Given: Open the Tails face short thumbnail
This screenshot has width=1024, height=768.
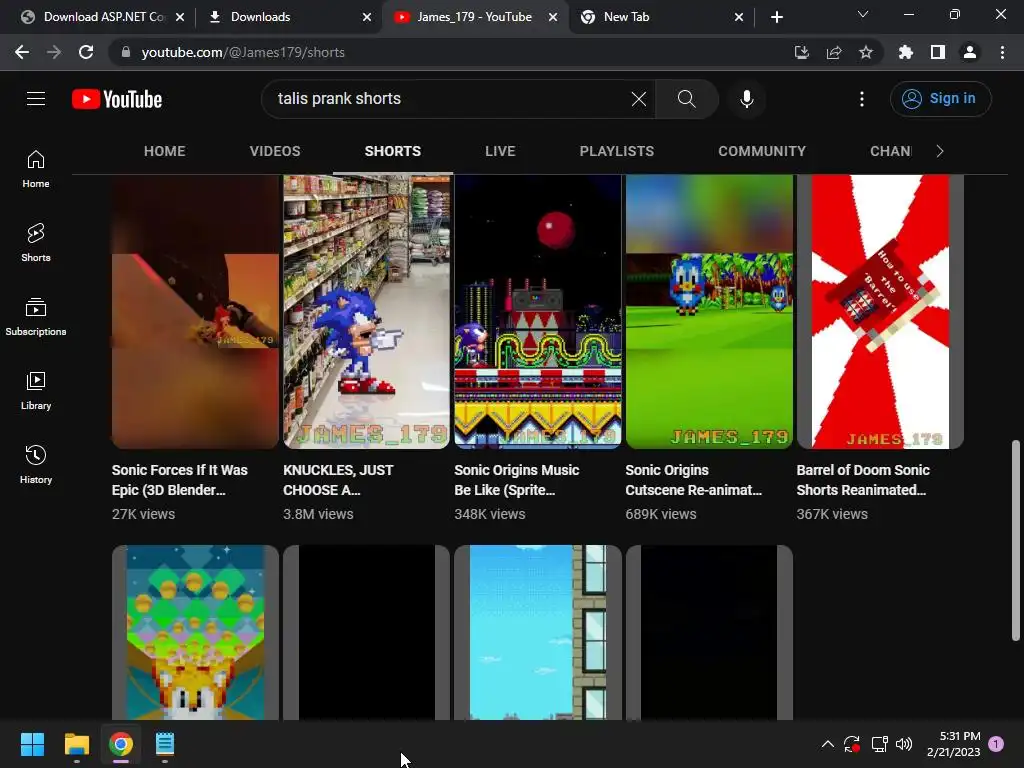Looking at the screenshot, I should [x=195, y=632].
